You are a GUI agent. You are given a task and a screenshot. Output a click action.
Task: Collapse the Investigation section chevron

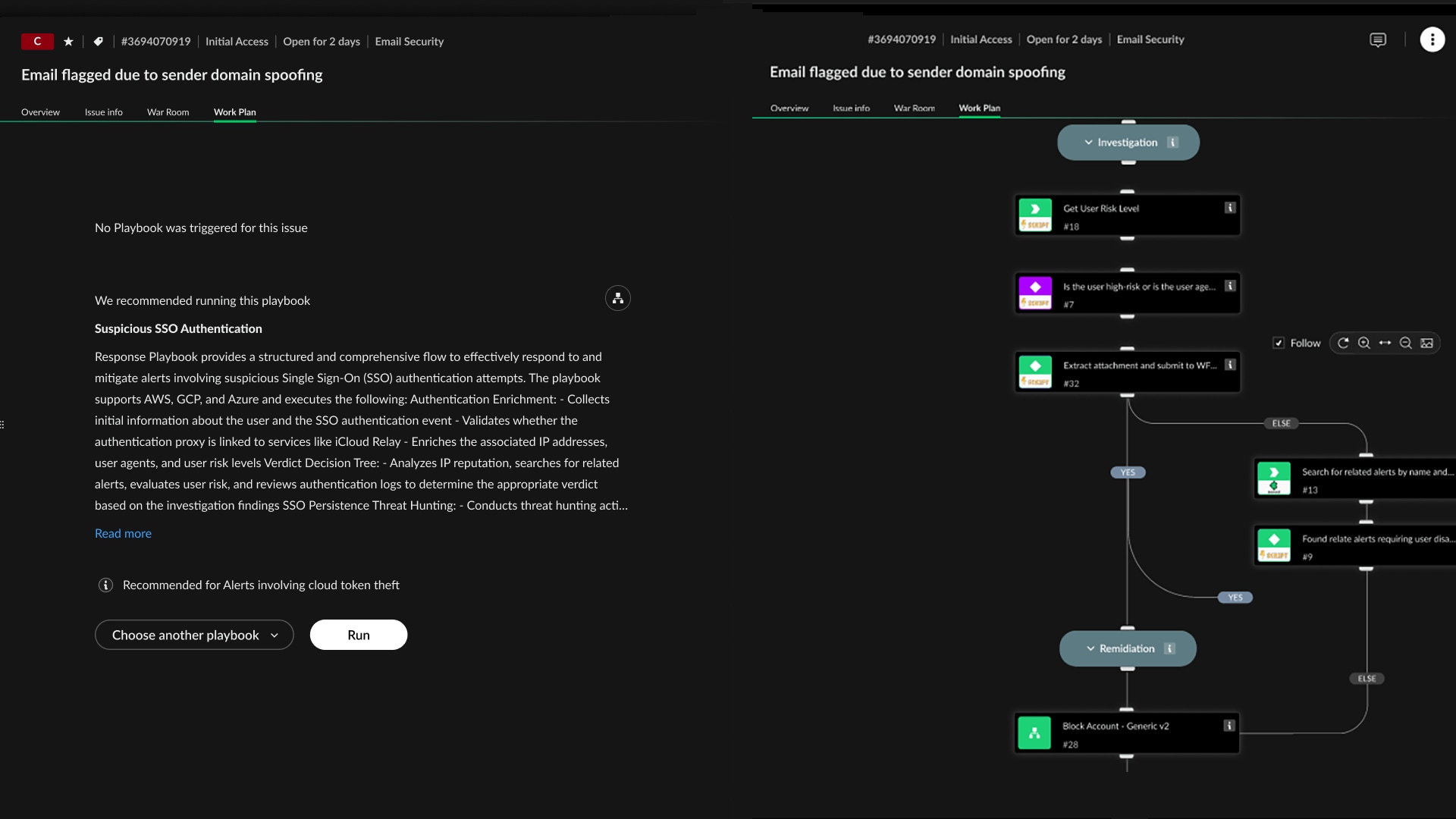(x=1088, y=142)
